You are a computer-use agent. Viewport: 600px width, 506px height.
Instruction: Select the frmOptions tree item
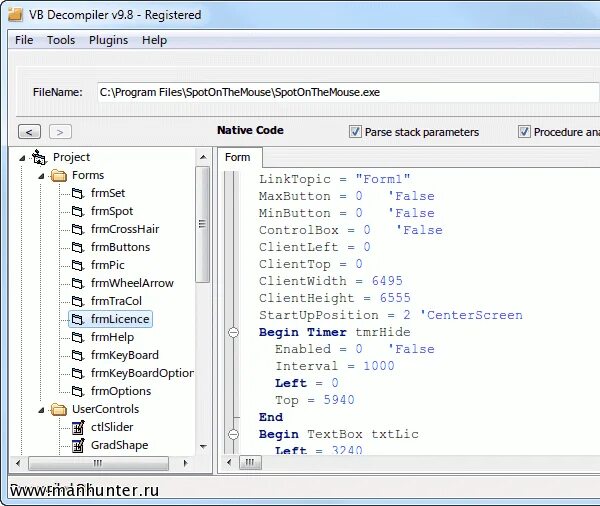tap(121, 391)
